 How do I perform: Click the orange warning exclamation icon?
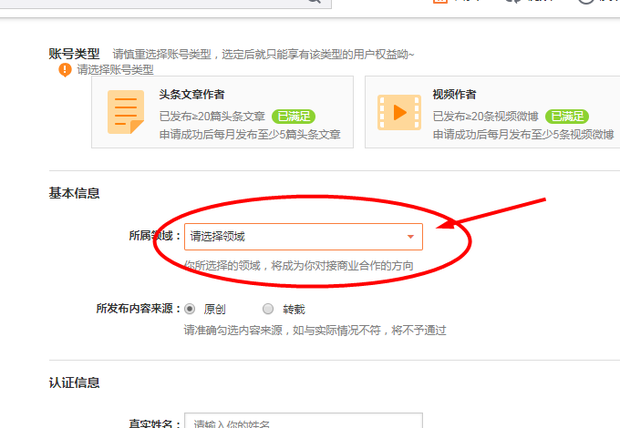point(65,70)
